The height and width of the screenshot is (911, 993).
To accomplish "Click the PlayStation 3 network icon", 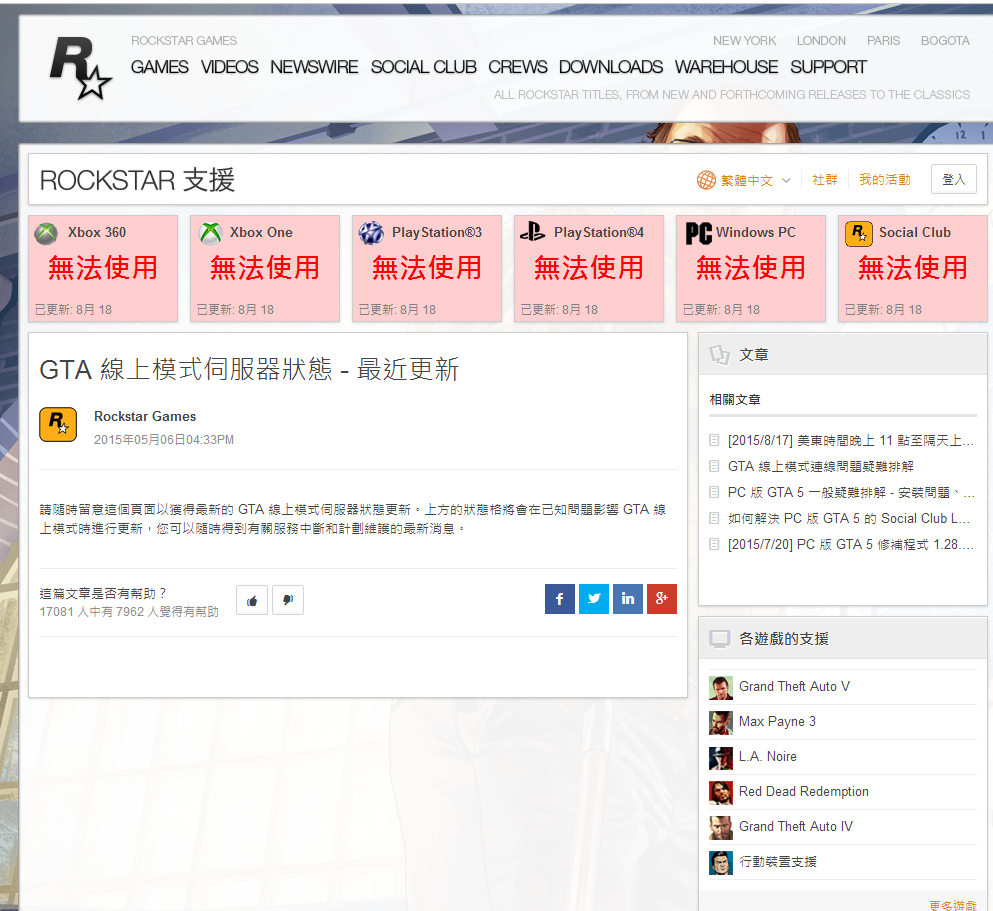I will (371, 233).
